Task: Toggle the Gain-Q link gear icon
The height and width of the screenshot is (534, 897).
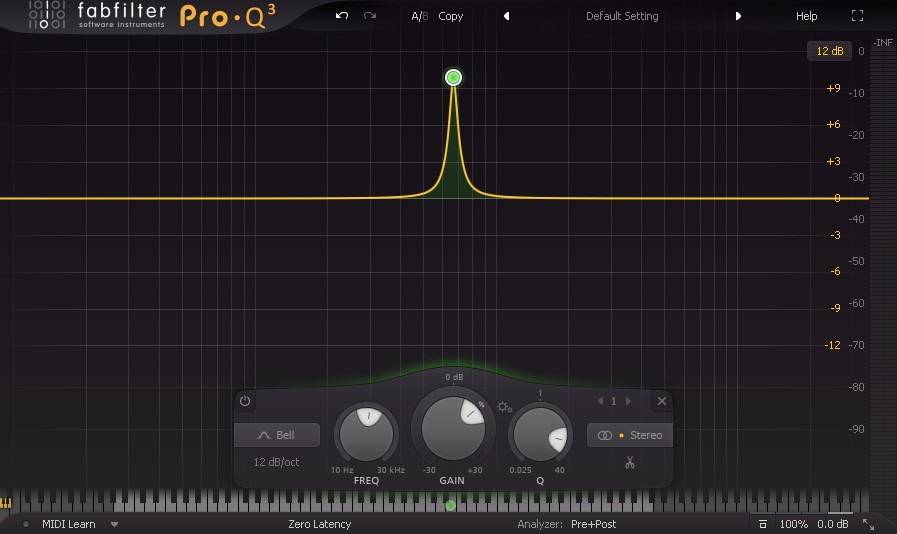Action: 504,407
